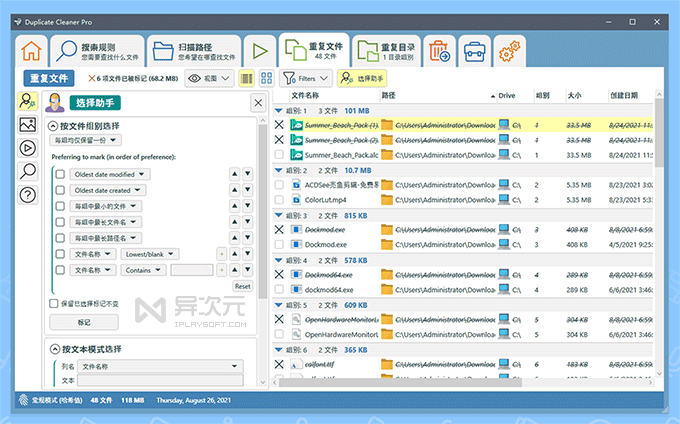This screenshot has width=680, height=424.
Task: Close the selection assistant panel
Action: [258, 103]
